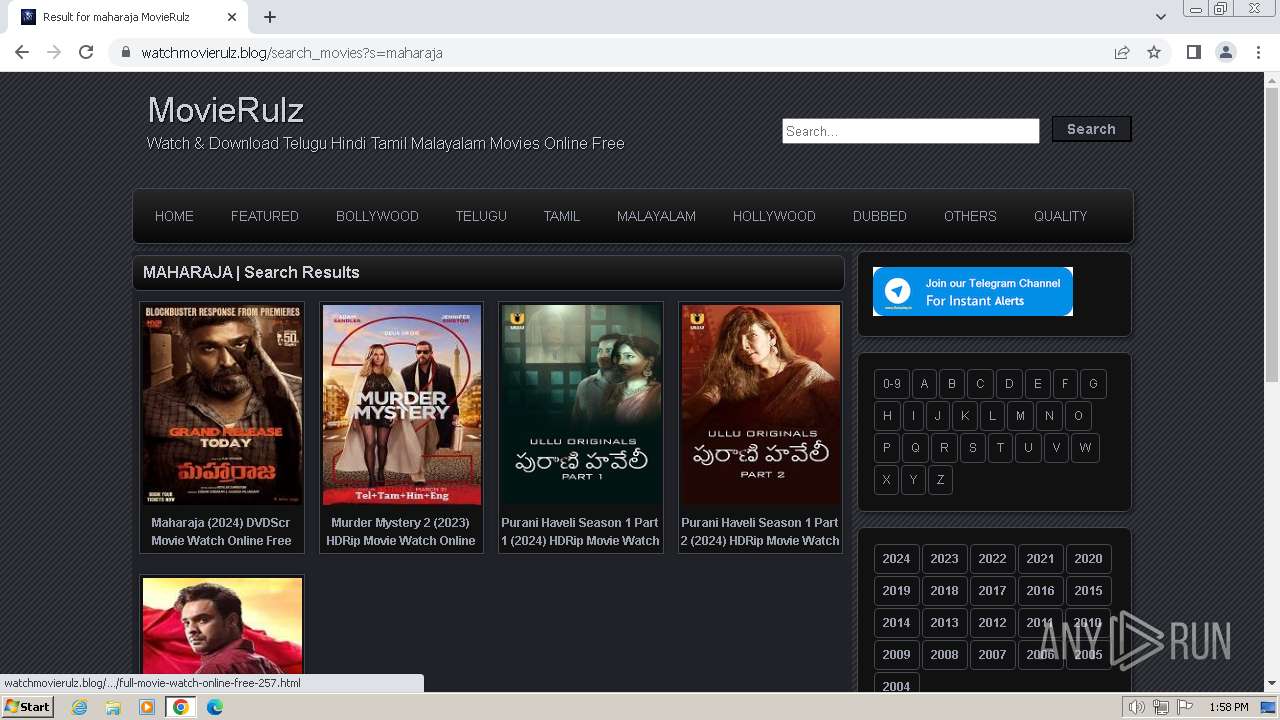
Task: Select year 2018 filter
Action: 944,591
